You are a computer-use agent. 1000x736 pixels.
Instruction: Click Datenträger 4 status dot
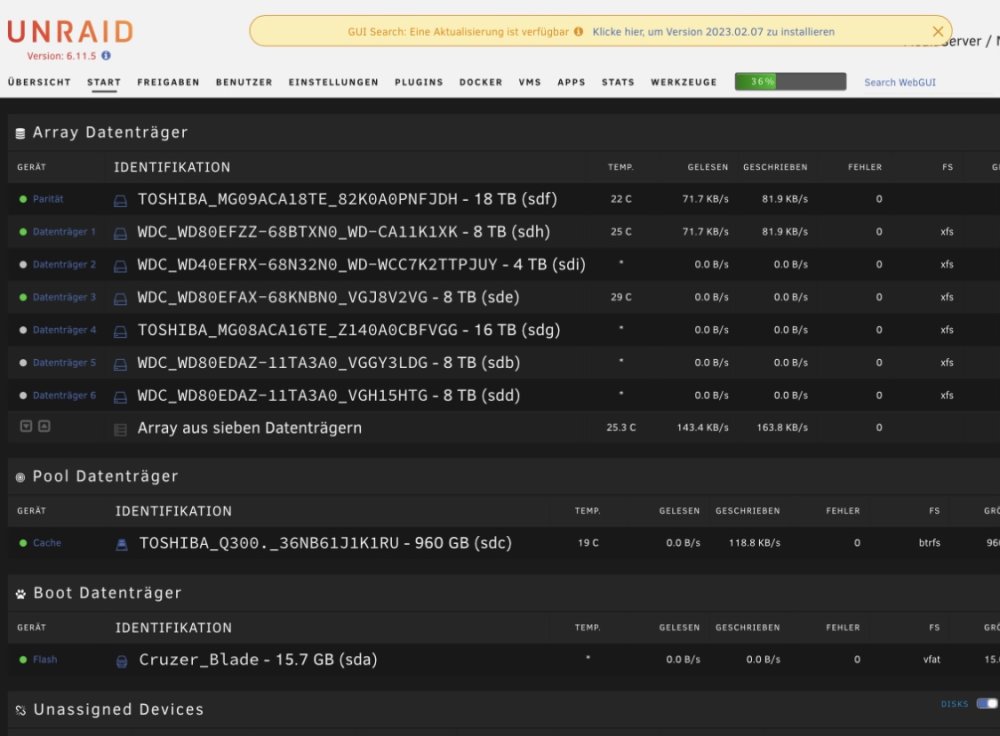[x=23, y=330]
